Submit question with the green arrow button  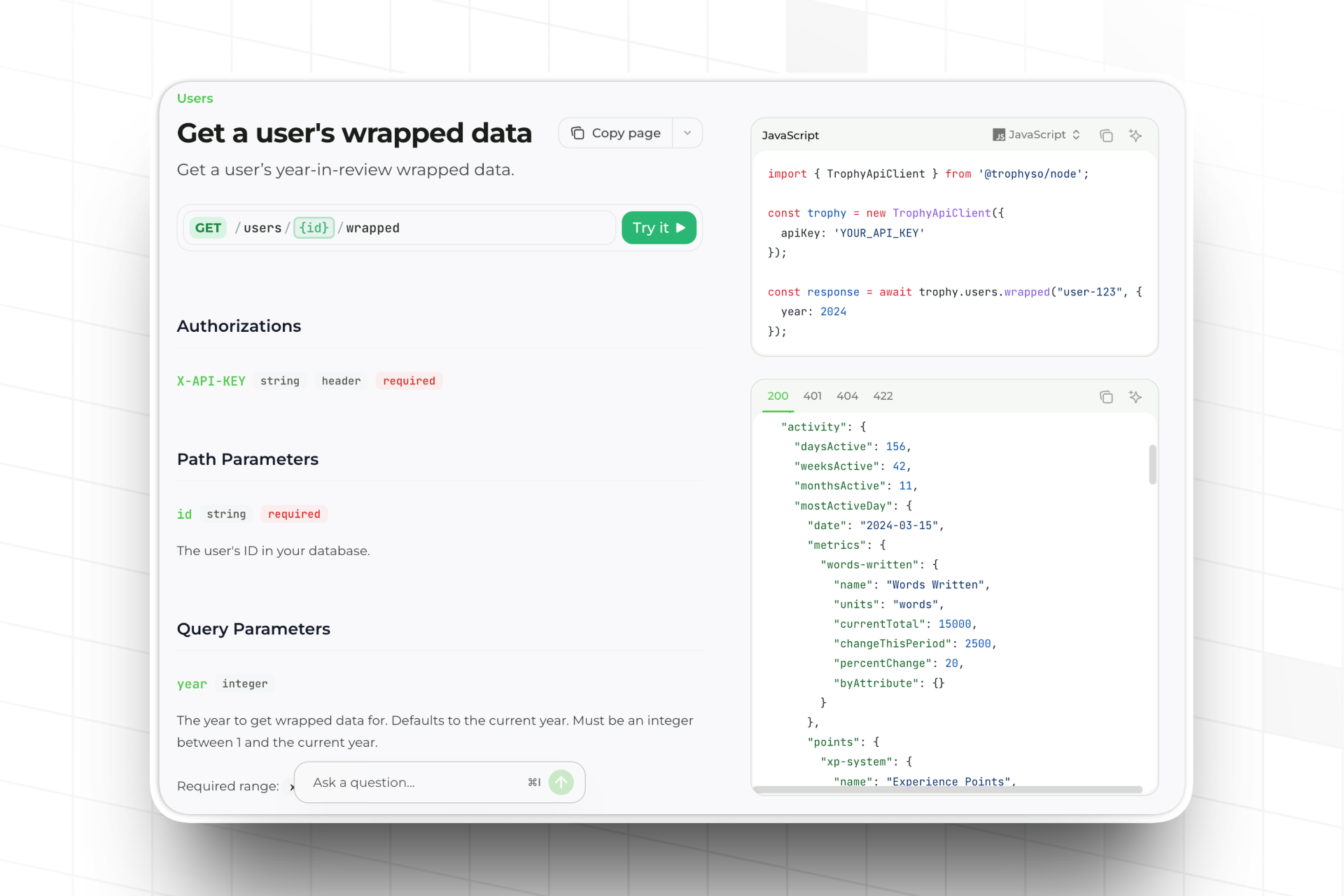561,782
